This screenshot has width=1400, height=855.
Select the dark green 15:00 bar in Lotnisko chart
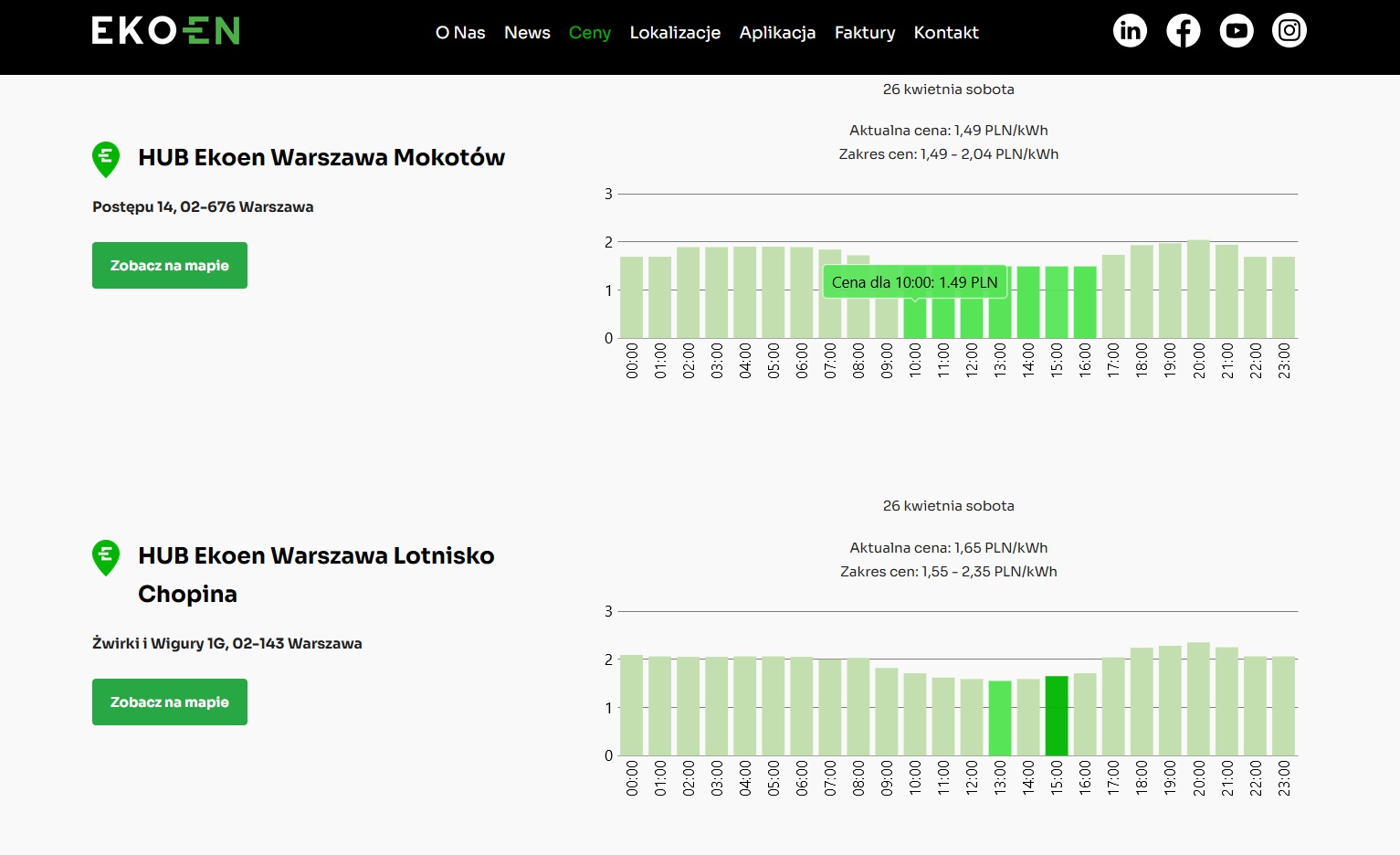[1057, 716]
